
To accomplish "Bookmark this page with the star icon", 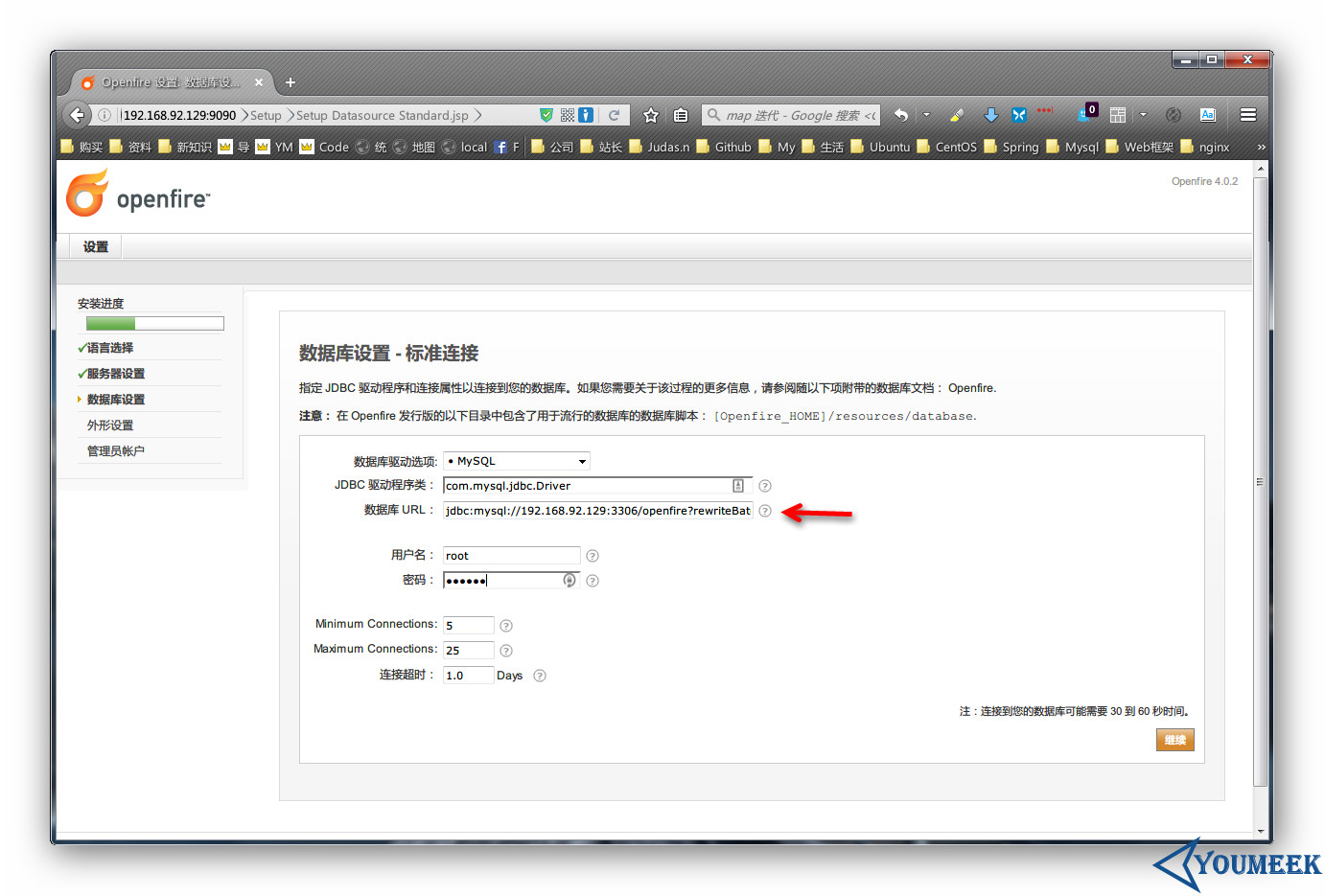I will click(651, 115).
